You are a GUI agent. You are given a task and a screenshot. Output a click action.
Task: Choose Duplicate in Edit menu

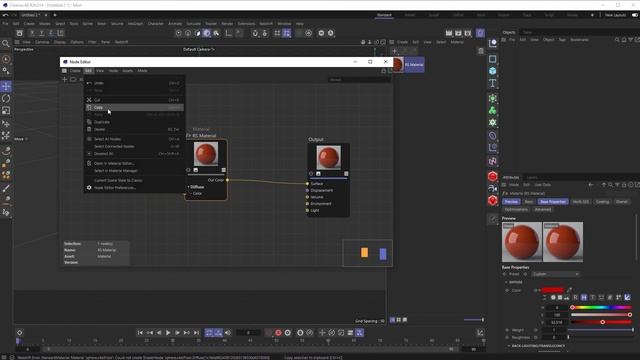pos(134,122)
